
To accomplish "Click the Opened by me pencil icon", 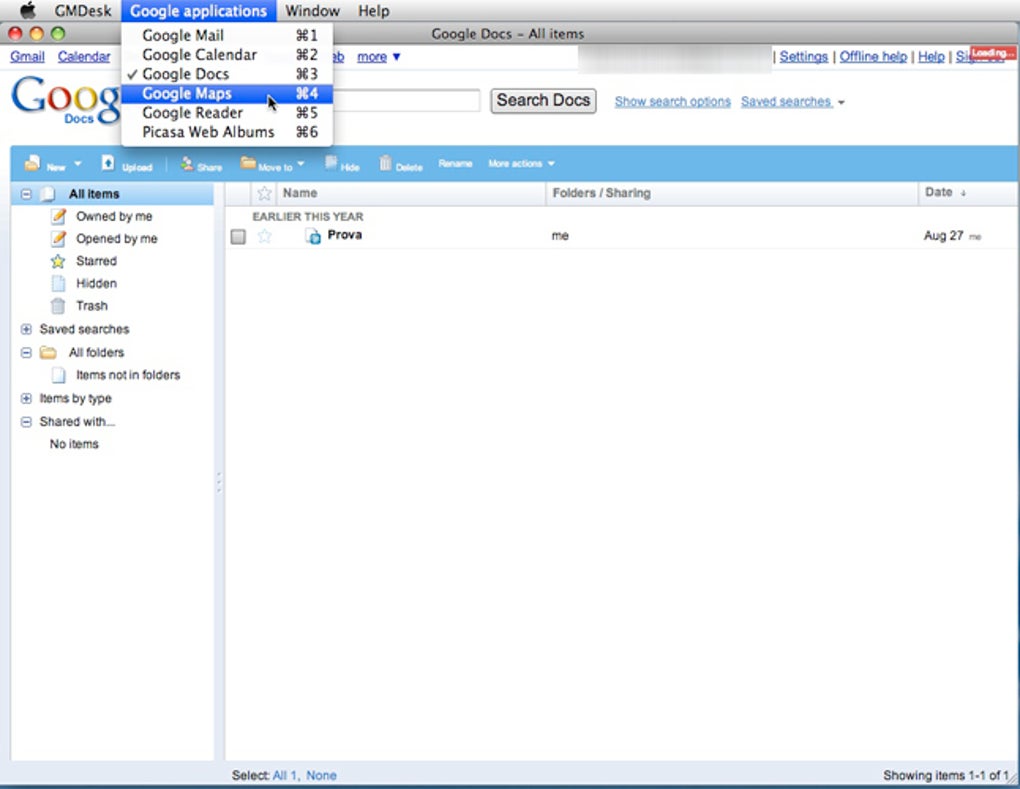I will 59,239.
